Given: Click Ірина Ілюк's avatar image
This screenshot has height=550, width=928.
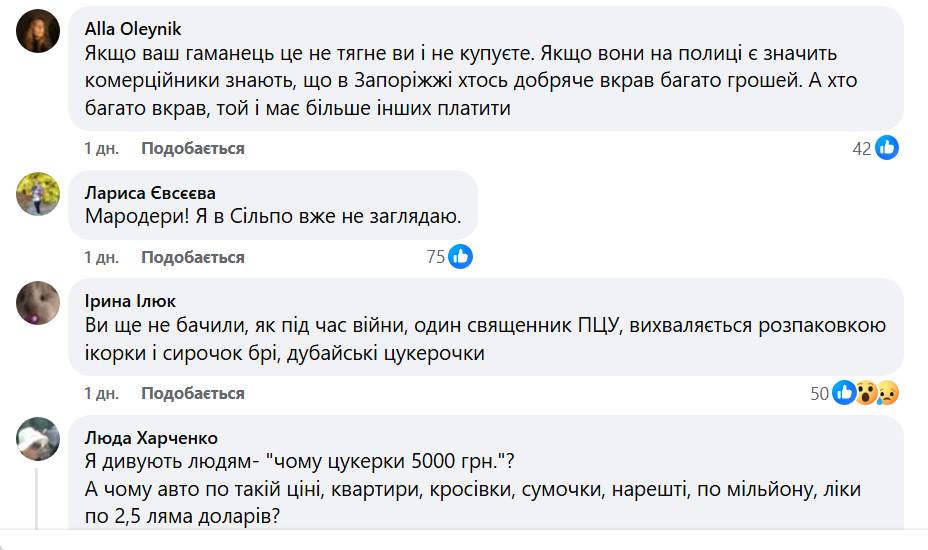Looking at the screenshot, I should [x=38, y=302].
